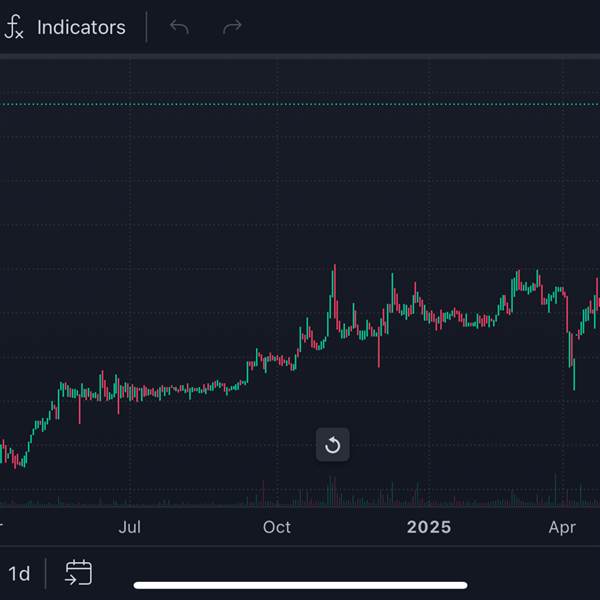The image size is (600, 600).
Task: Click the 2025 label on time axis
Action: (x=429, y=527)
